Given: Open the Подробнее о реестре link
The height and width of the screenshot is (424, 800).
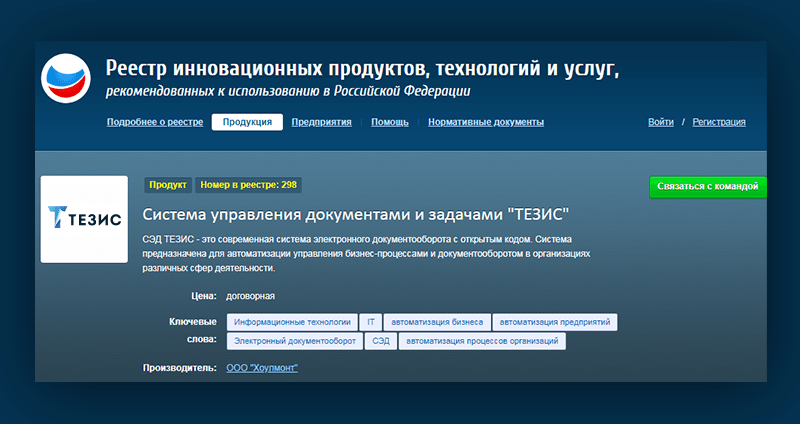Looking at the screenshot, I should [x=155, y=122].
